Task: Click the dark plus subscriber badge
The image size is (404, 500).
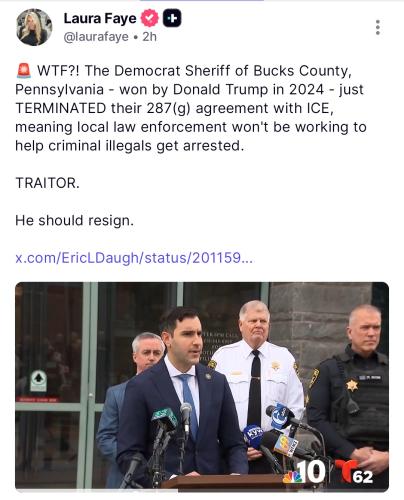Action: (x=172, y=18)
